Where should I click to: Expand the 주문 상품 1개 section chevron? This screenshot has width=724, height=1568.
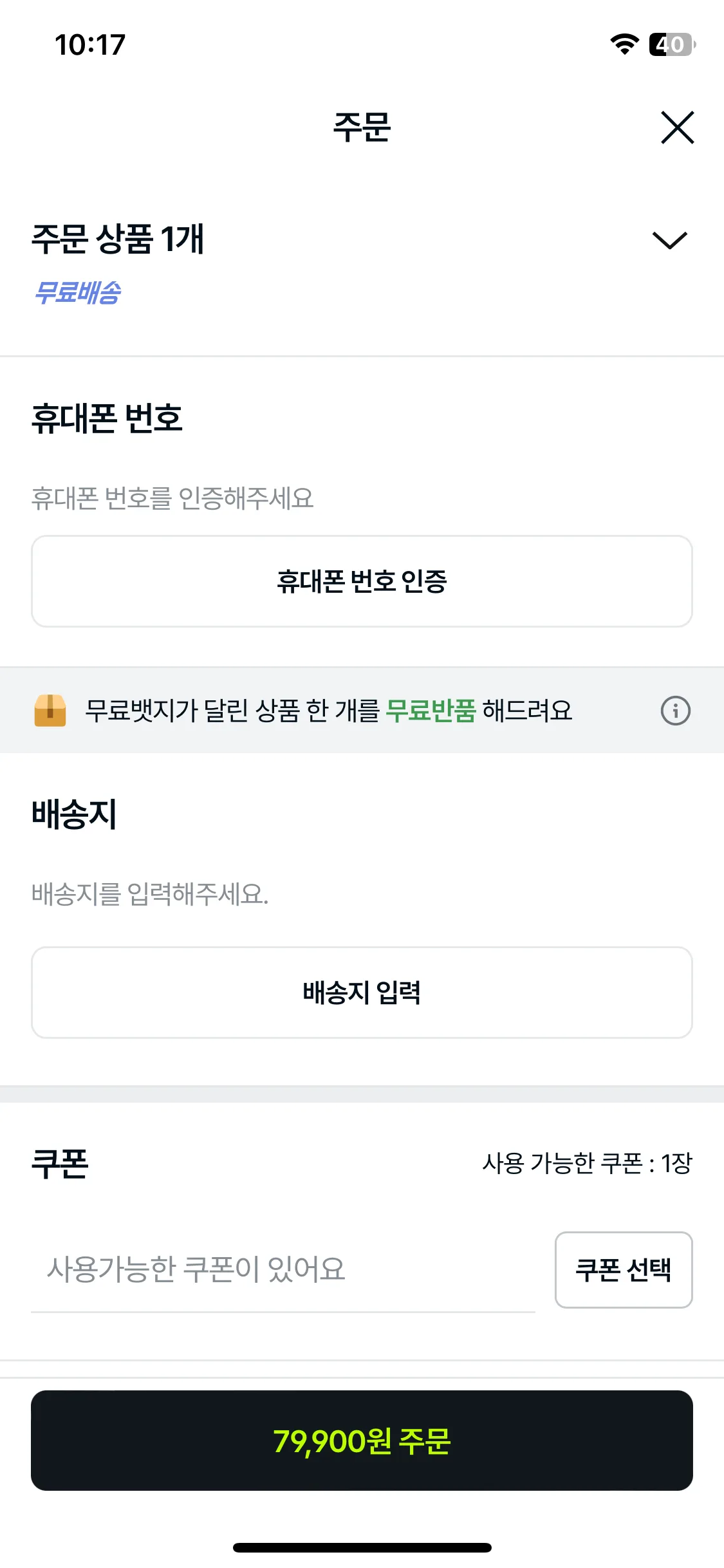670,239
